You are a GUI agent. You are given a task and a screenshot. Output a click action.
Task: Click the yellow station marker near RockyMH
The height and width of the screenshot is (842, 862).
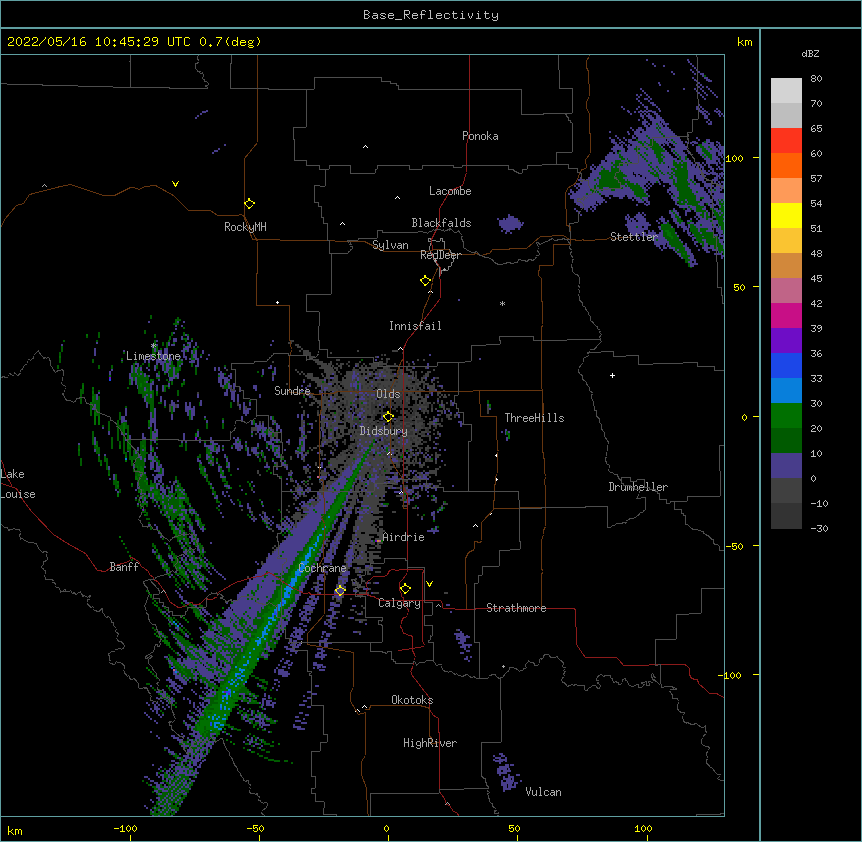tap(250, 204)
